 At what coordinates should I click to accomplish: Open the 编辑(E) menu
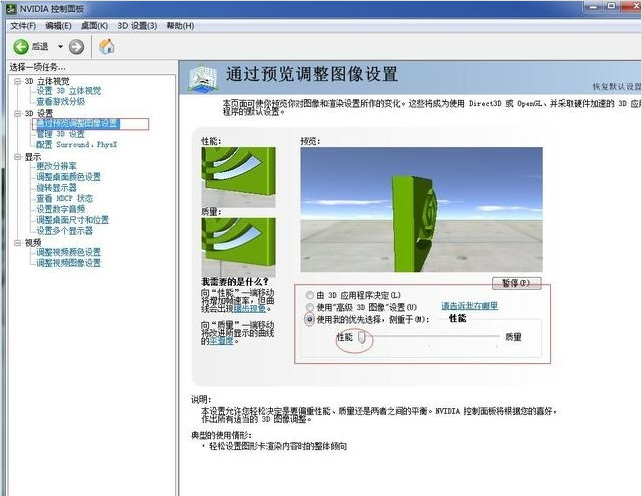(59, 26)
